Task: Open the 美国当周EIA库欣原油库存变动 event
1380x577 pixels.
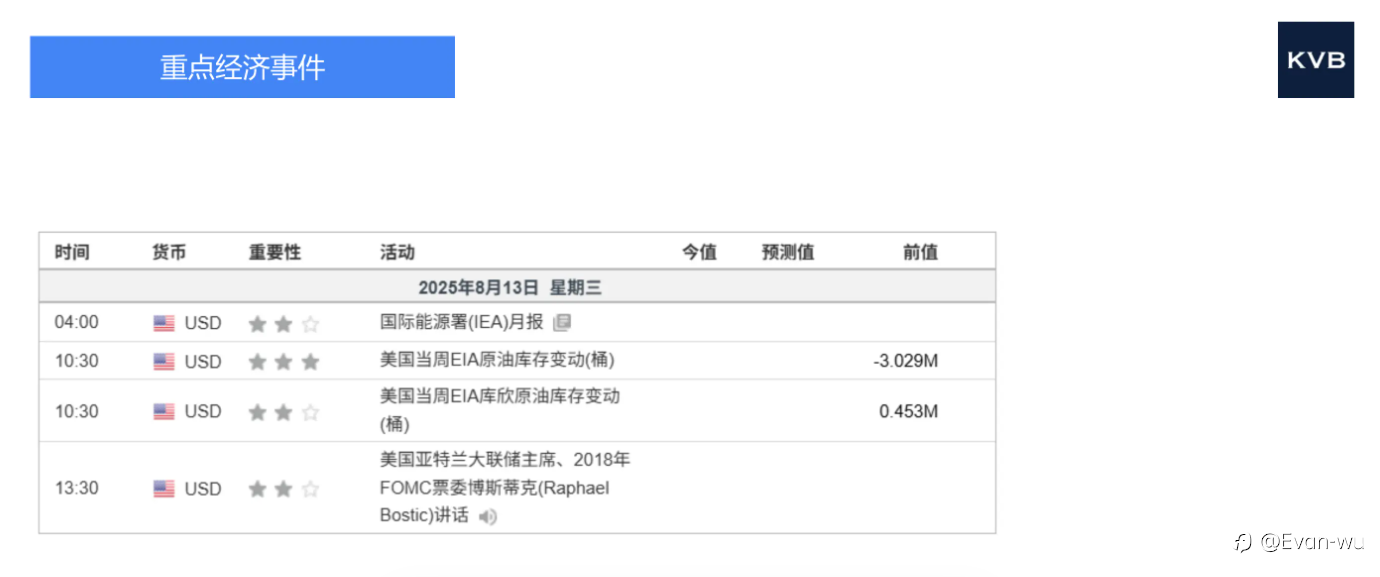Action: (x=500, y=410)
